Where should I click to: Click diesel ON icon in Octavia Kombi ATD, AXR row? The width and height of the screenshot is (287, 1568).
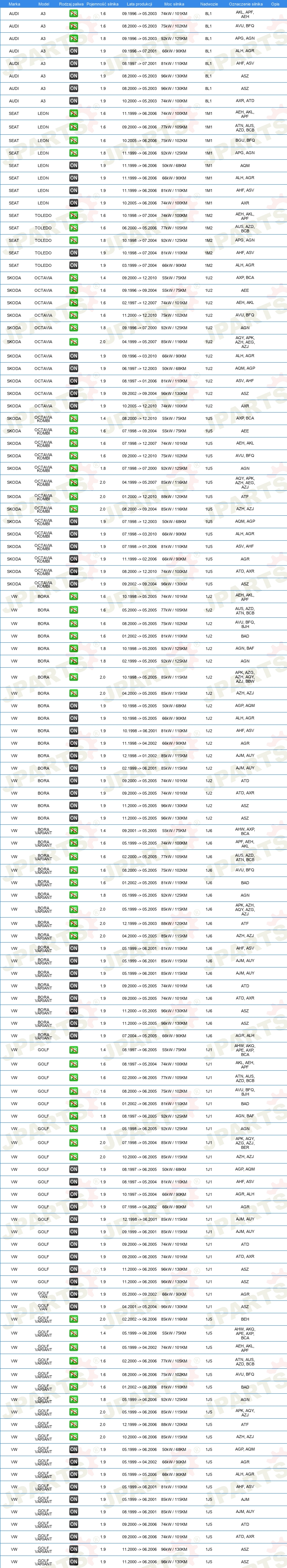pyautogui.click(x=73, y=571)
